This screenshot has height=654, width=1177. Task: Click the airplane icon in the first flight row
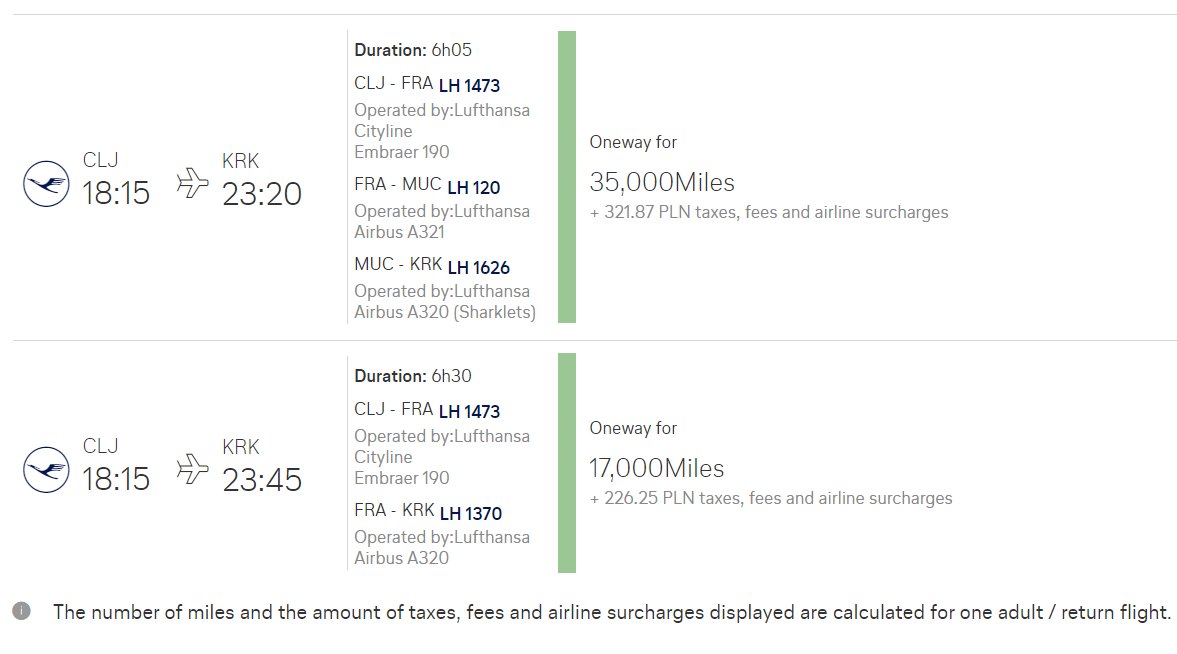pos(192,182)
